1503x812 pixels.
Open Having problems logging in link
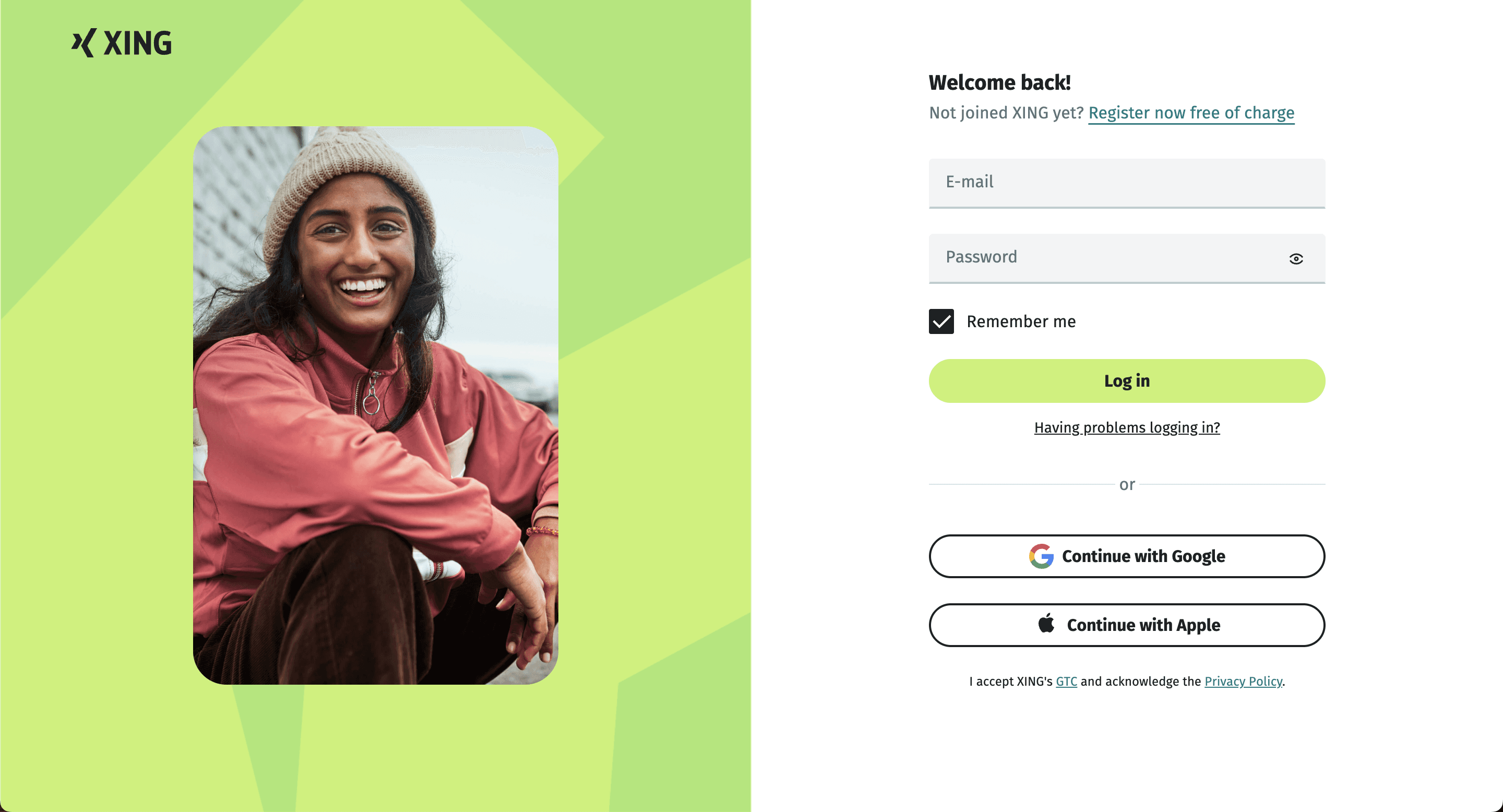pos(1127,427)
